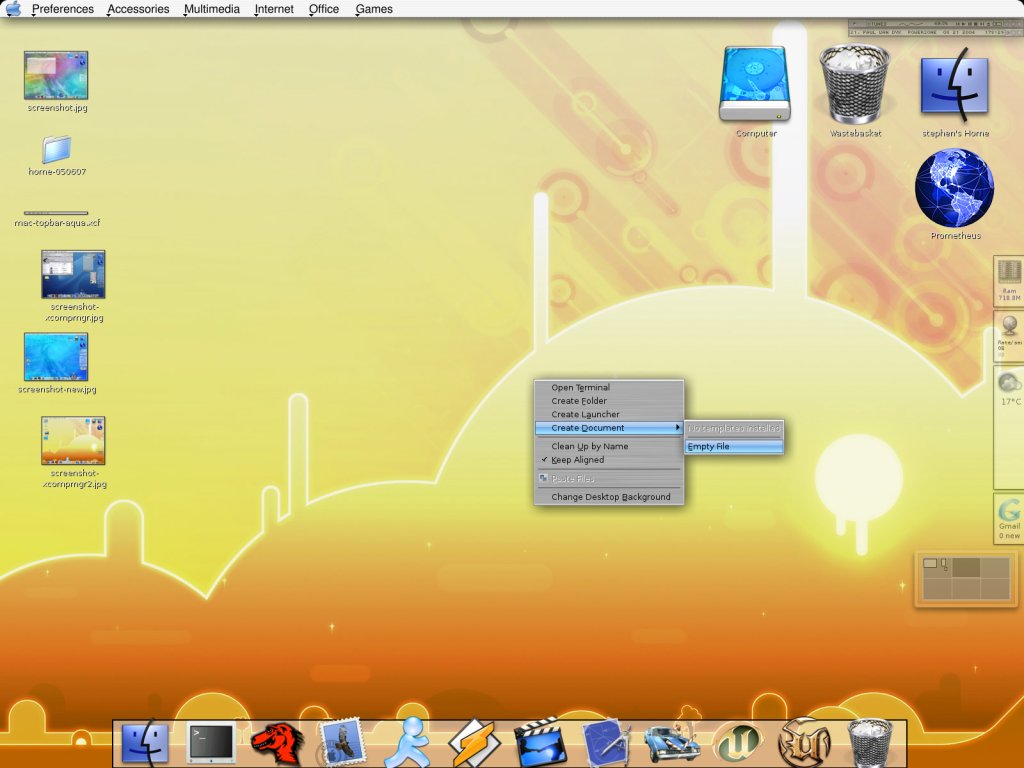The width and height of the screenshot is (1024, 768).
Task: Choose Change Desktop Background
Action: [x=609, y=497]
